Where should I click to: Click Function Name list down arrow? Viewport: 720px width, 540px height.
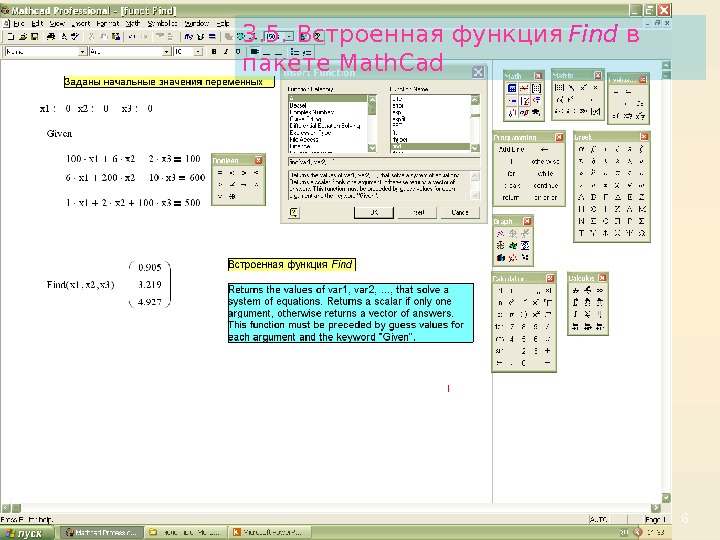[x=475, y=148]
